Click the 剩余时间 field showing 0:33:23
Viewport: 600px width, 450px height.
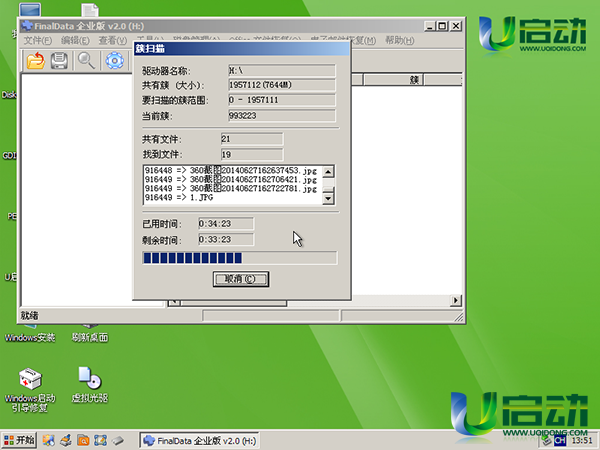(x=226, y=240)
